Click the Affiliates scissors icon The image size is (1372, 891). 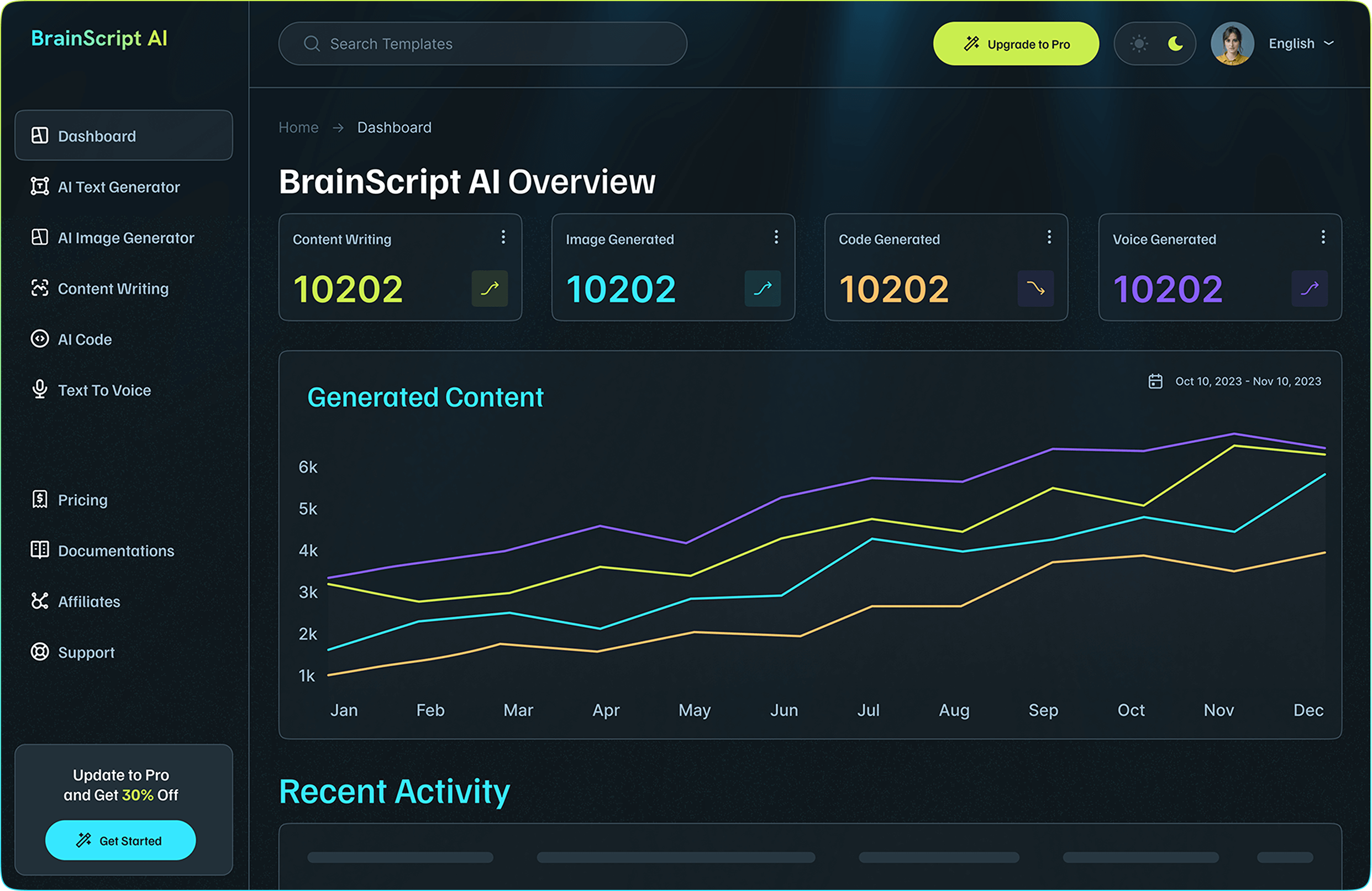pos(39,601)
